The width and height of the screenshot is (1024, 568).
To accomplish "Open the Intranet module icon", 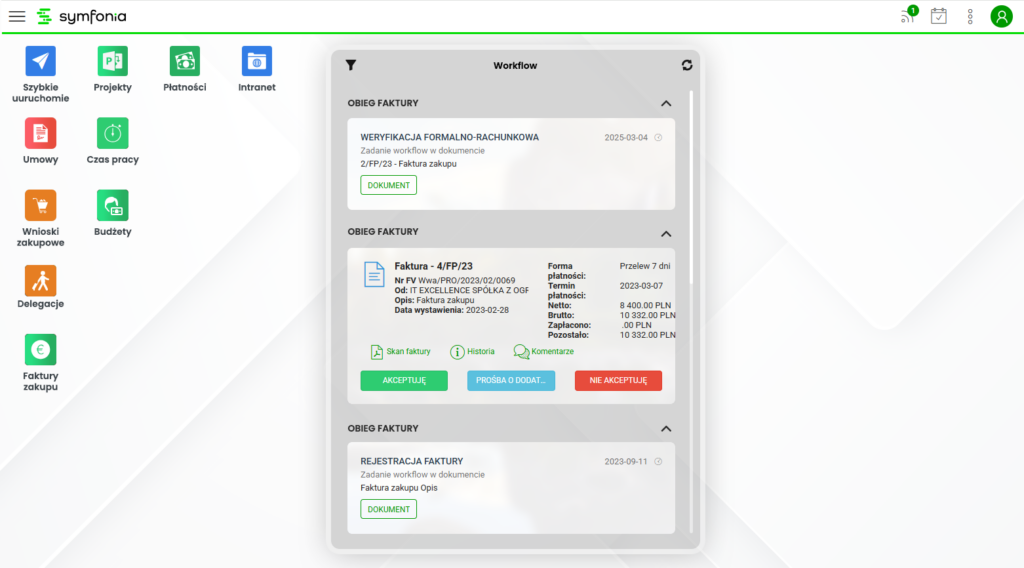I will 257,62.
